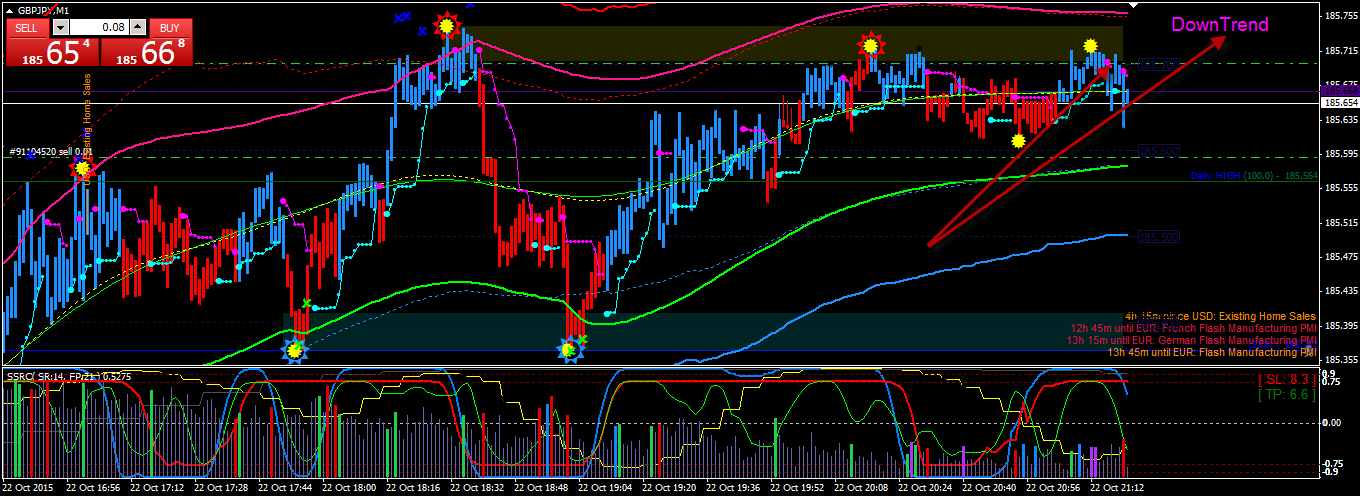This screenshot has width=1360, height=496.
Task: Select the blue-spiked sun signal near 17:44 low
Action: pos(294,350)
